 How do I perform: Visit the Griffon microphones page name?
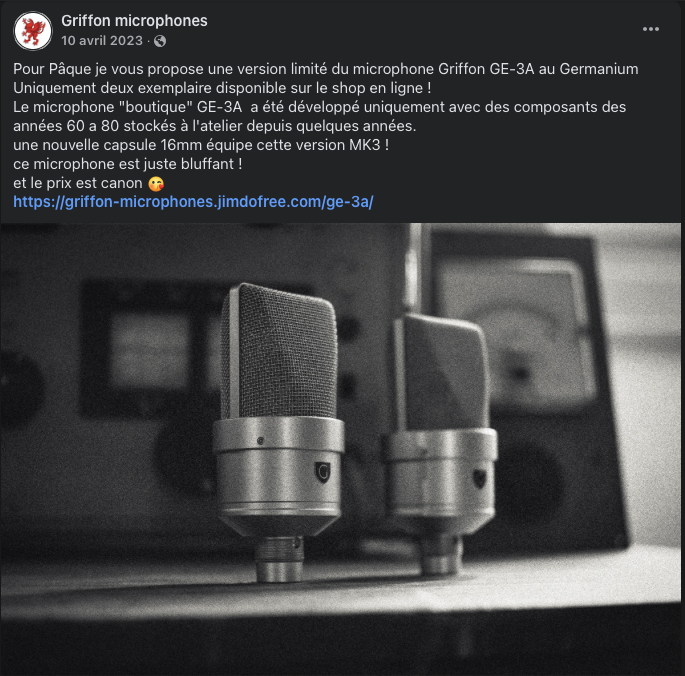click(134, 21)
